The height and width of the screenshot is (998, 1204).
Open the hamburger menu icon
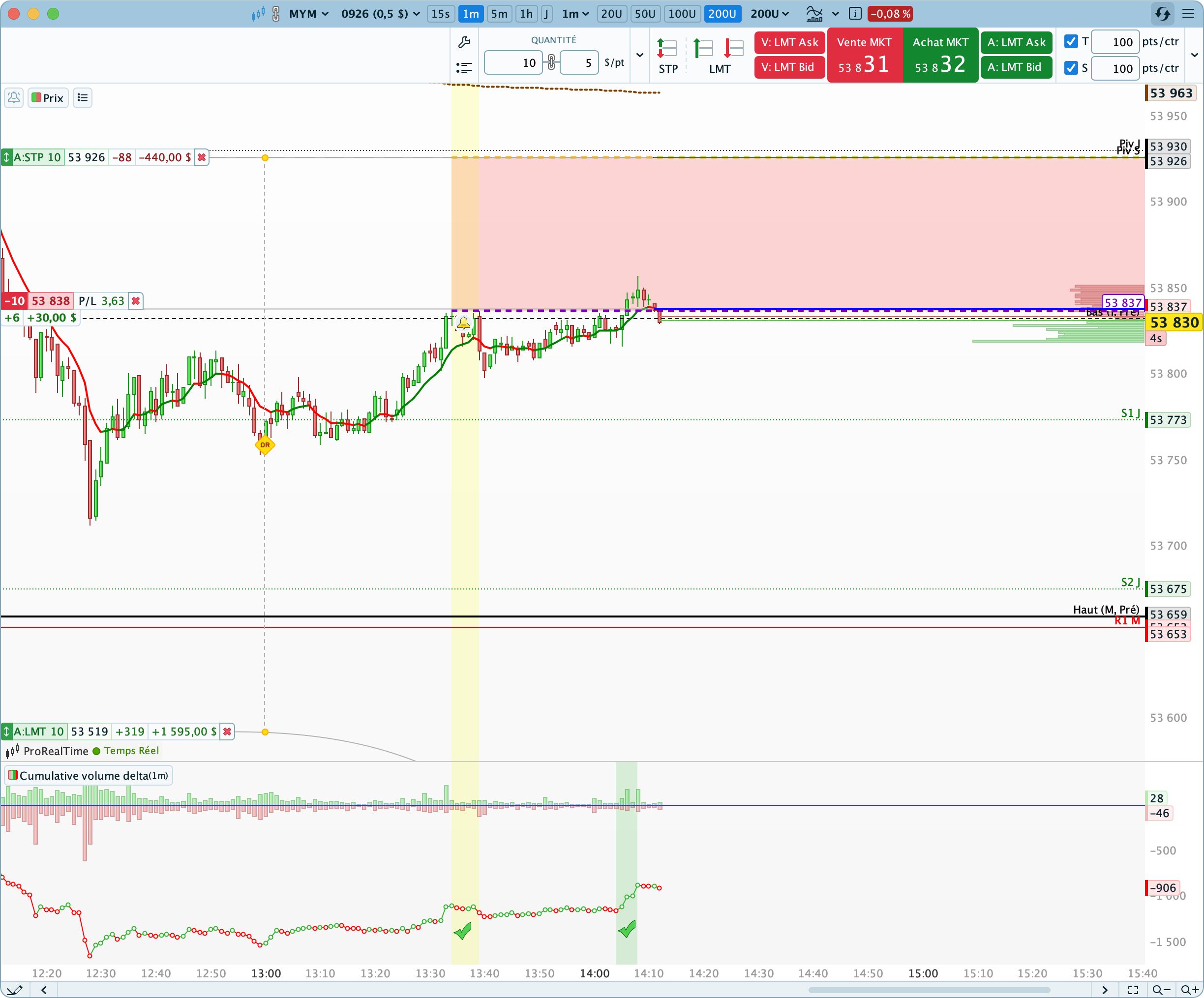(1188, 14)
